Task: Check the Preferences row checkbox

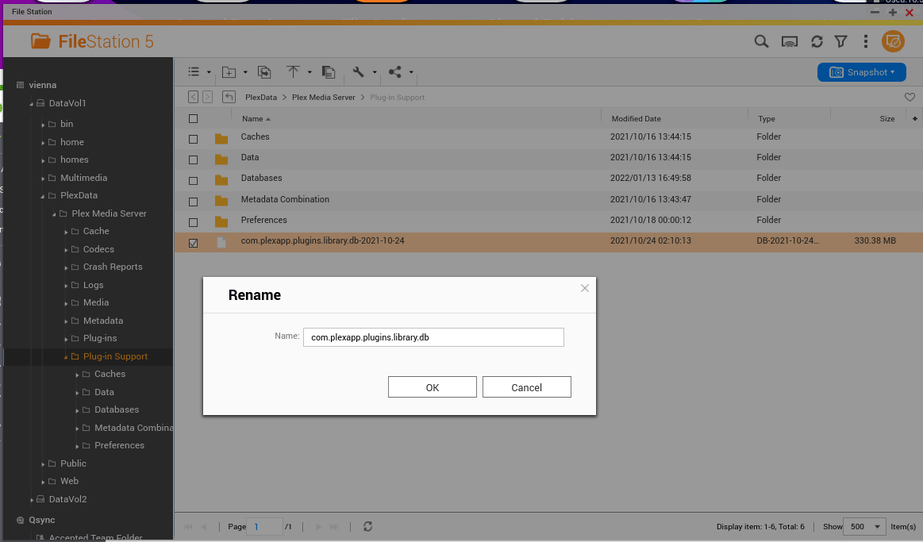Action: pos(193,222)
